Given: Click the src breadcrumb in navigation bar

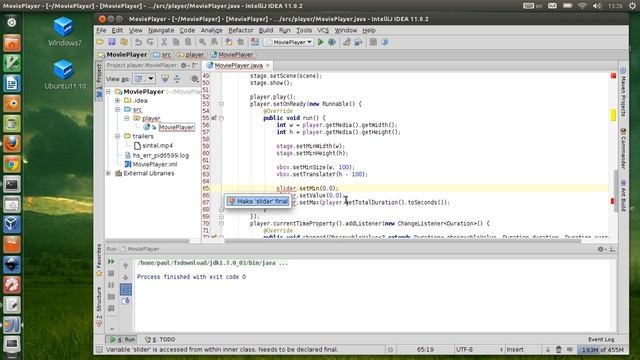Looking at the screenshot, I should pos(162,55).
